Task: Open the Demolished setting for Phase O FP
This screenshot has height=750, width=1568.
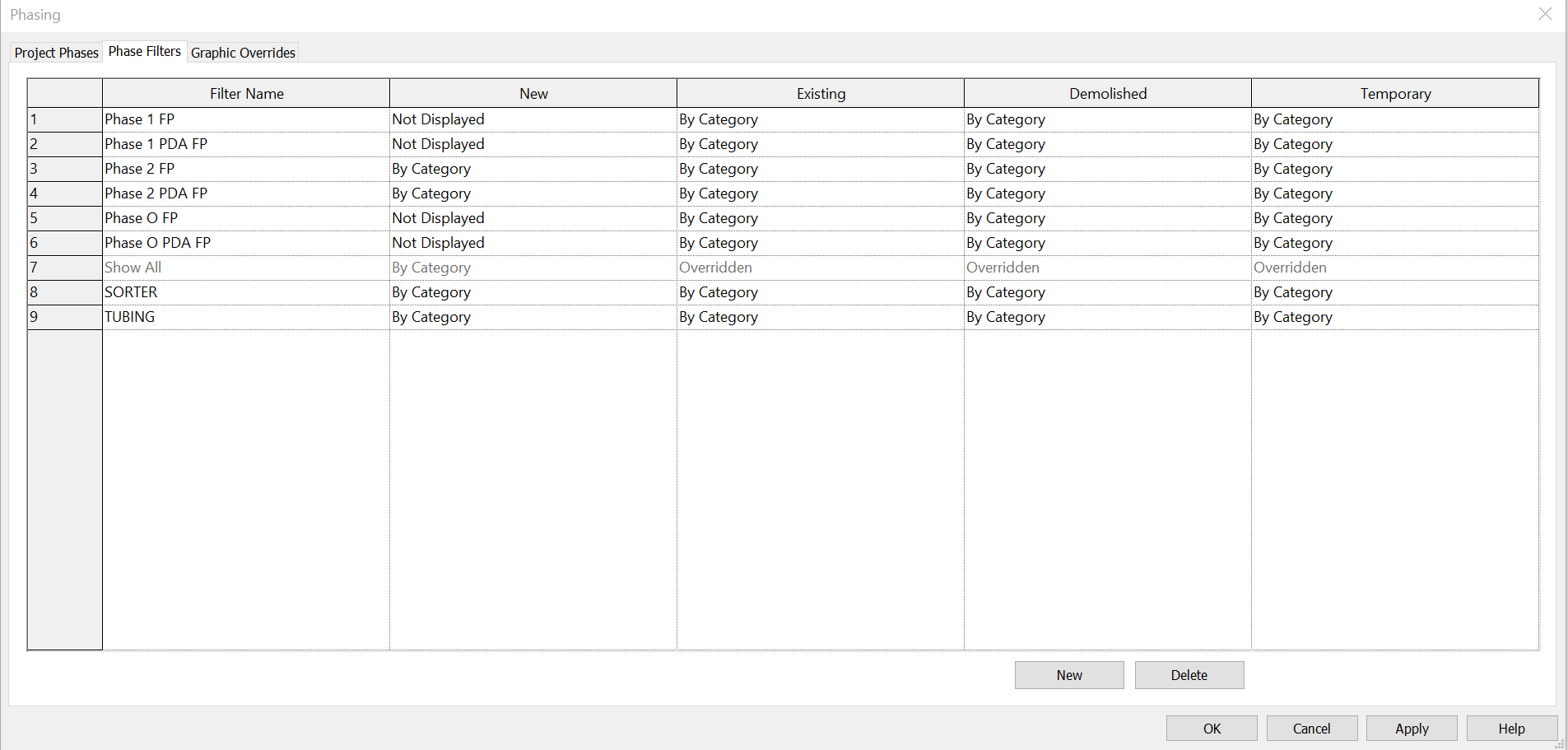Action: 1108,218
